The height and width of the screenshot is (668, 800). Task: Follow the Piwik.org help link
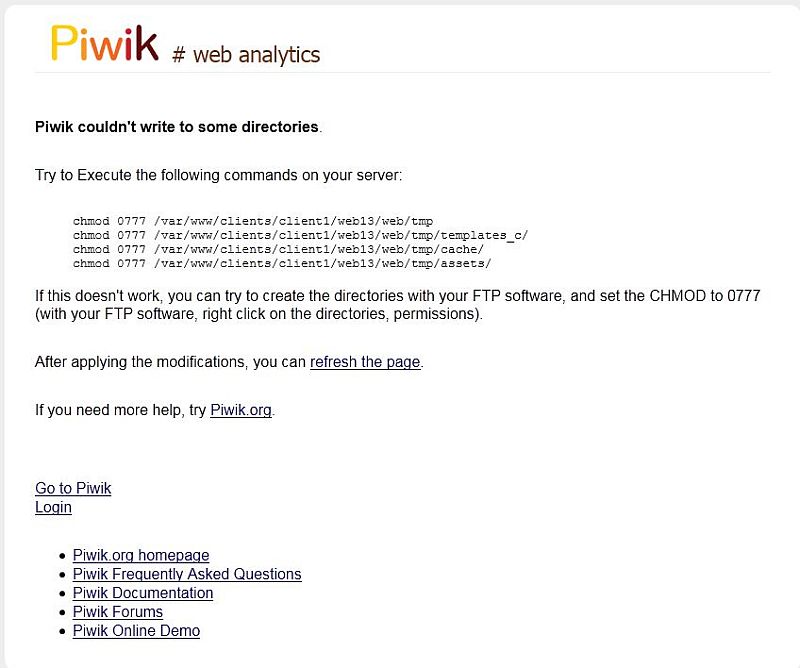[241, 410]
